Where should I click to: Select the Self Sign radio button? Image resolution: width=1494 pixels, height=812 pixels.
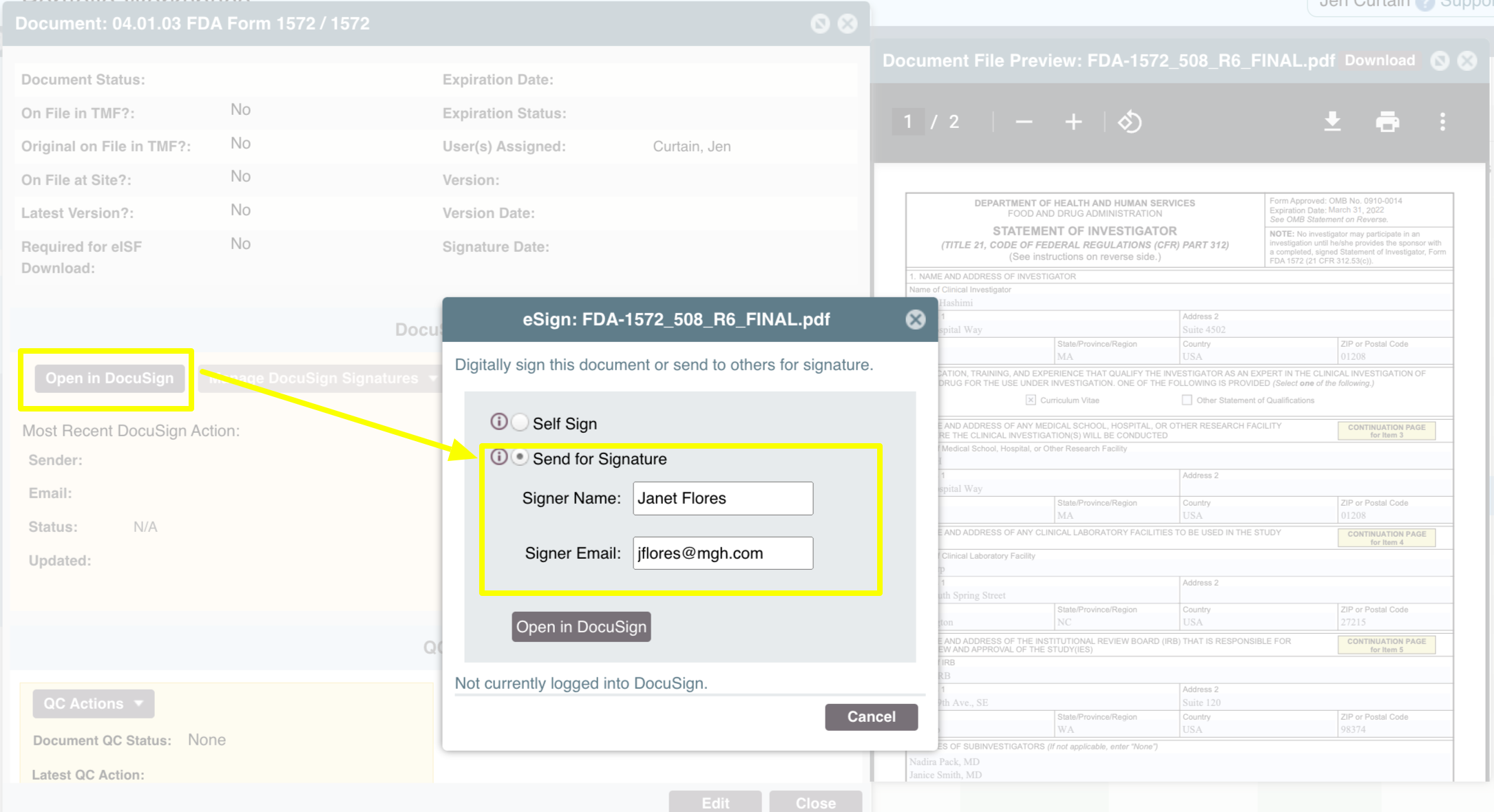point(520,422)
